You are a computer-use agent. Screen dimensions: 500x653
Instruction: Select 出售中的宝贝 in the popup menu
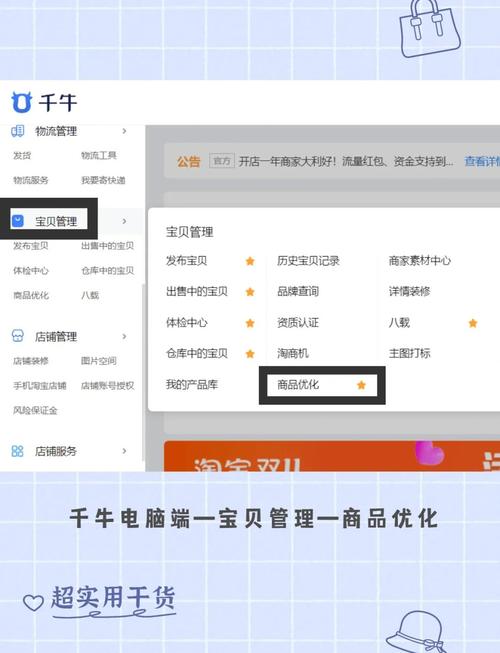click(197, 292)
